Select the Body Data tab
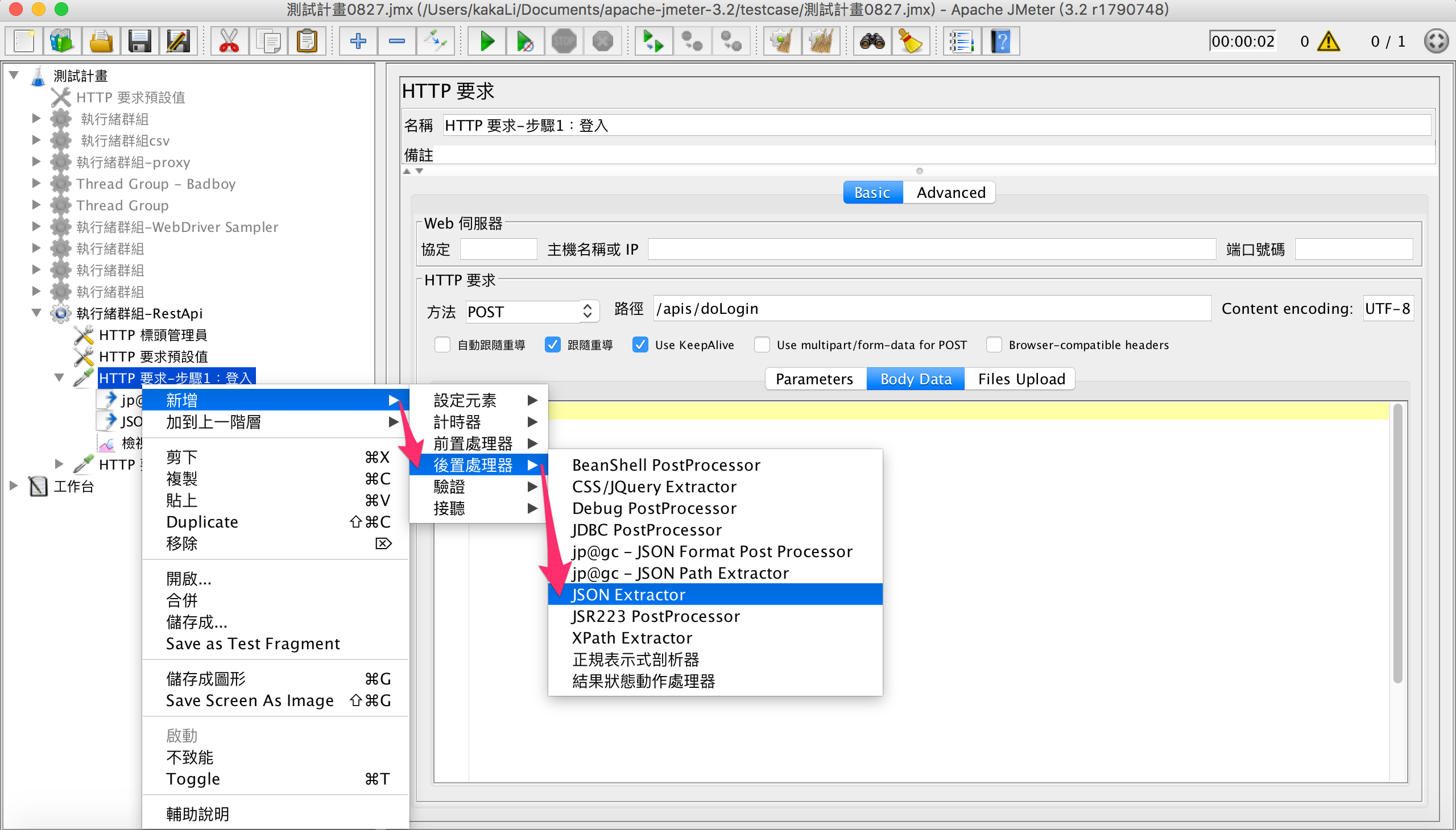This screenshot has width=1456, height=830. coord(915,379)
